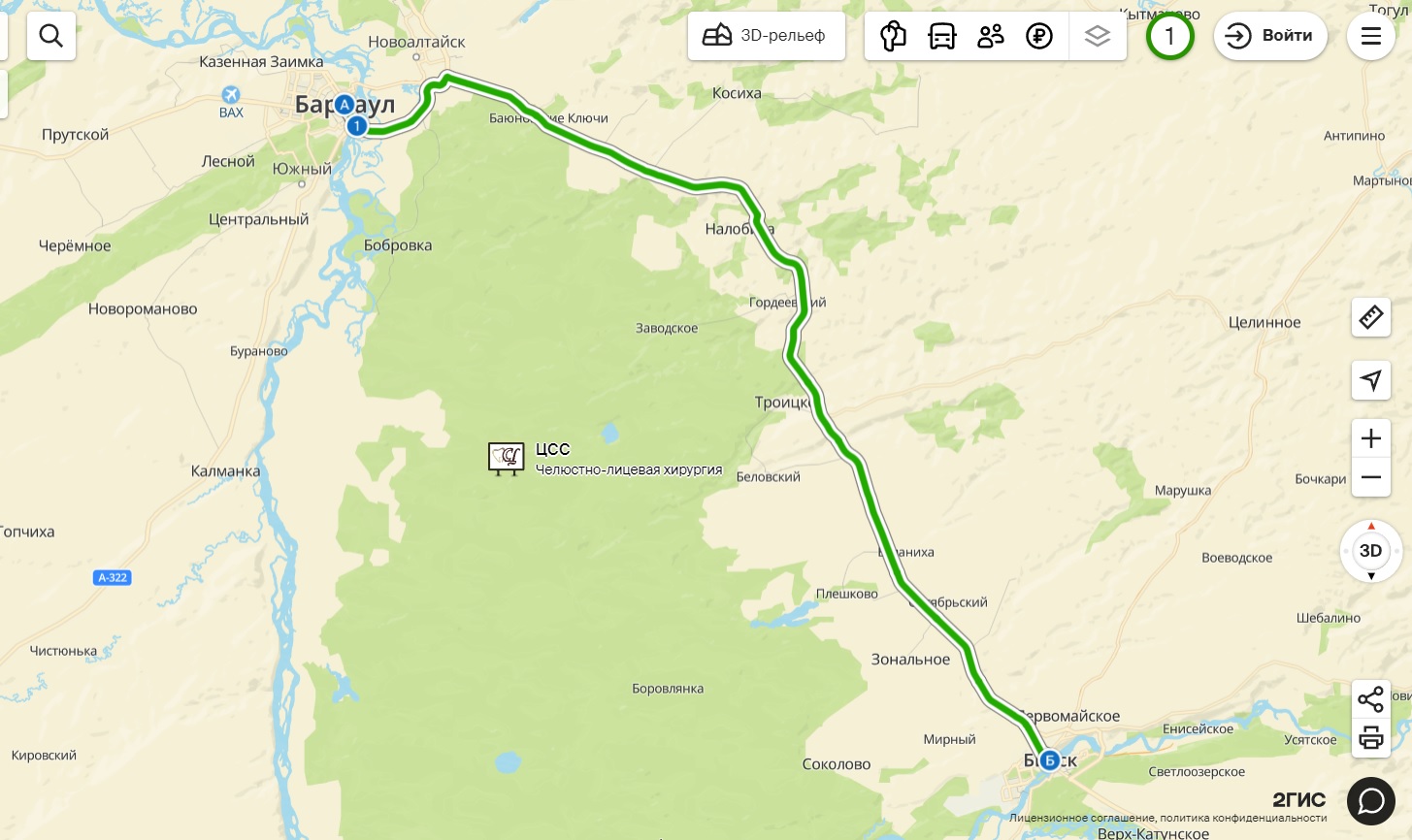Zoom in with plus button
Image resolution: width=1412 pixels, height=840 pixels.
point(1371,438)
